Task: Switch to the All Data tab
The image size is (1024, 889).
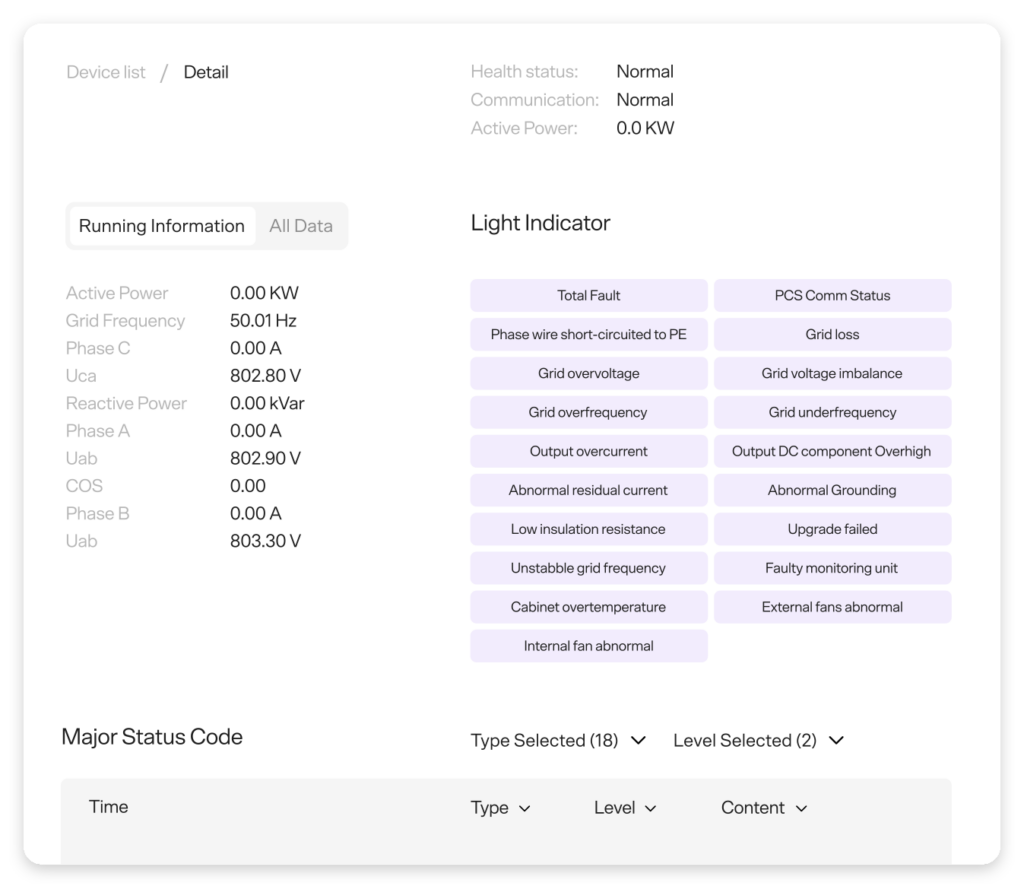Action: point(300,225)
